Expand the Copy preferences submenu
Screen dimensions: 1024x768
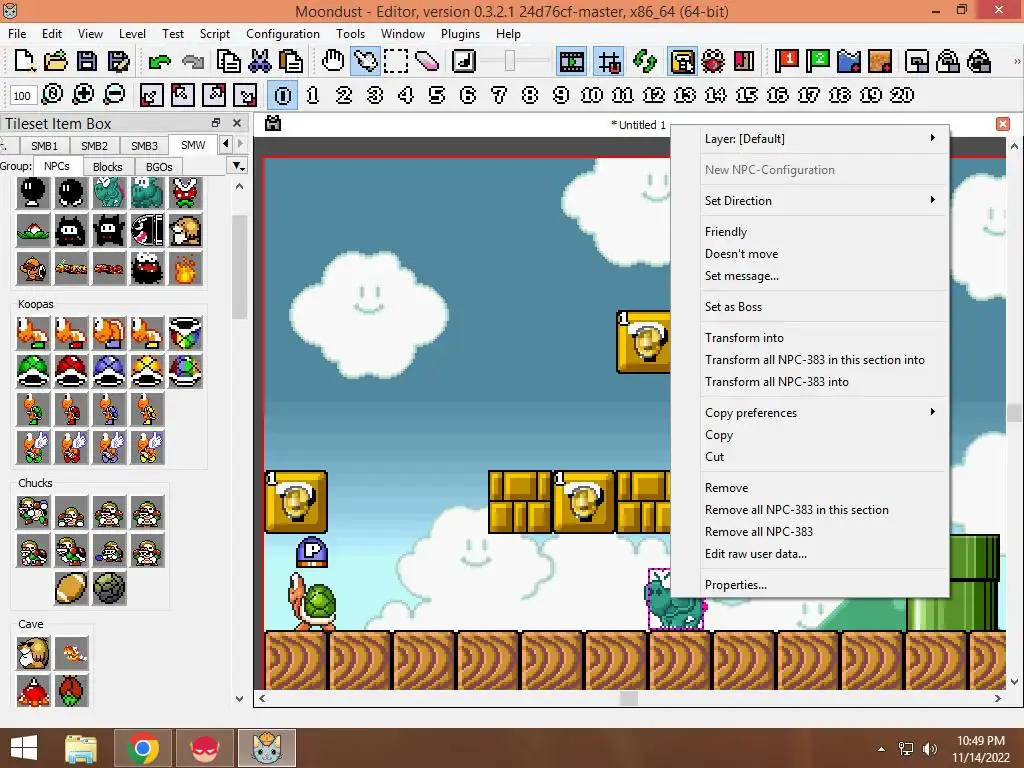coord(820,413)
